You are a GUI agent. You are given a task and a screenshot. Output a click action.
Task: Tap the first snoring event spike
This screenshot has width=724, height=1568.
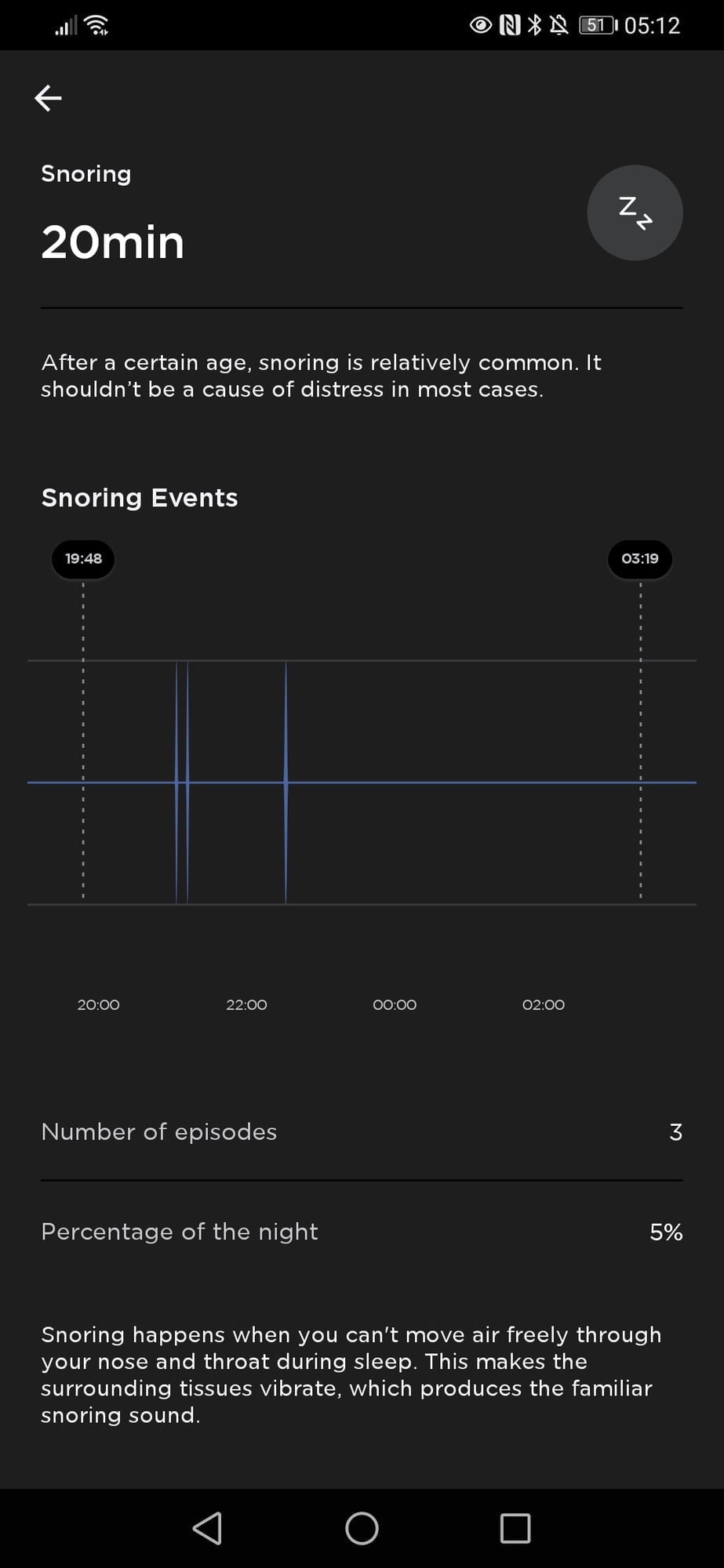[x=176, y=782]
